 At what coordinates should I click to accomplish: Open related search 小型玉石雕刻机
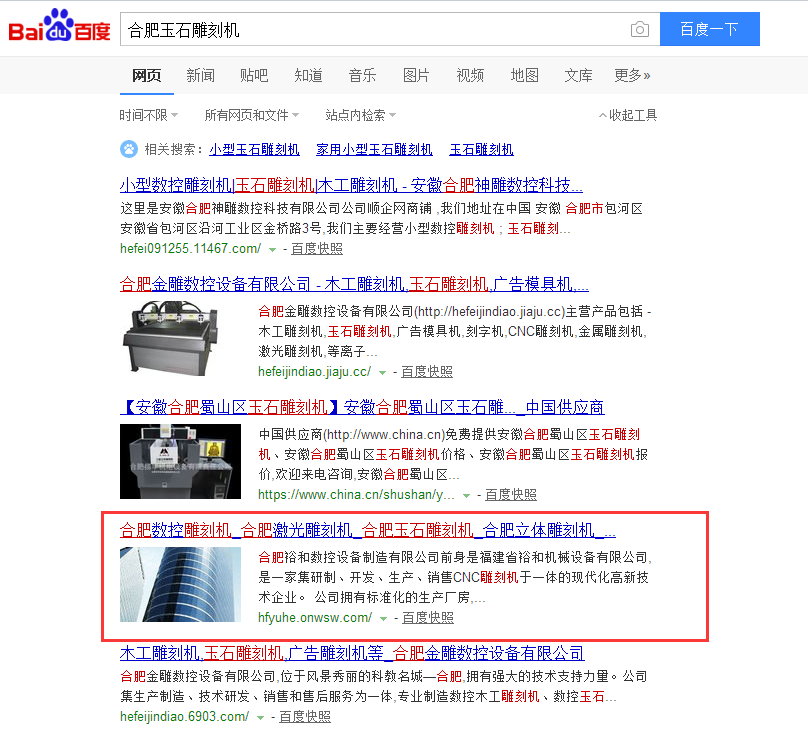(255, 149)
